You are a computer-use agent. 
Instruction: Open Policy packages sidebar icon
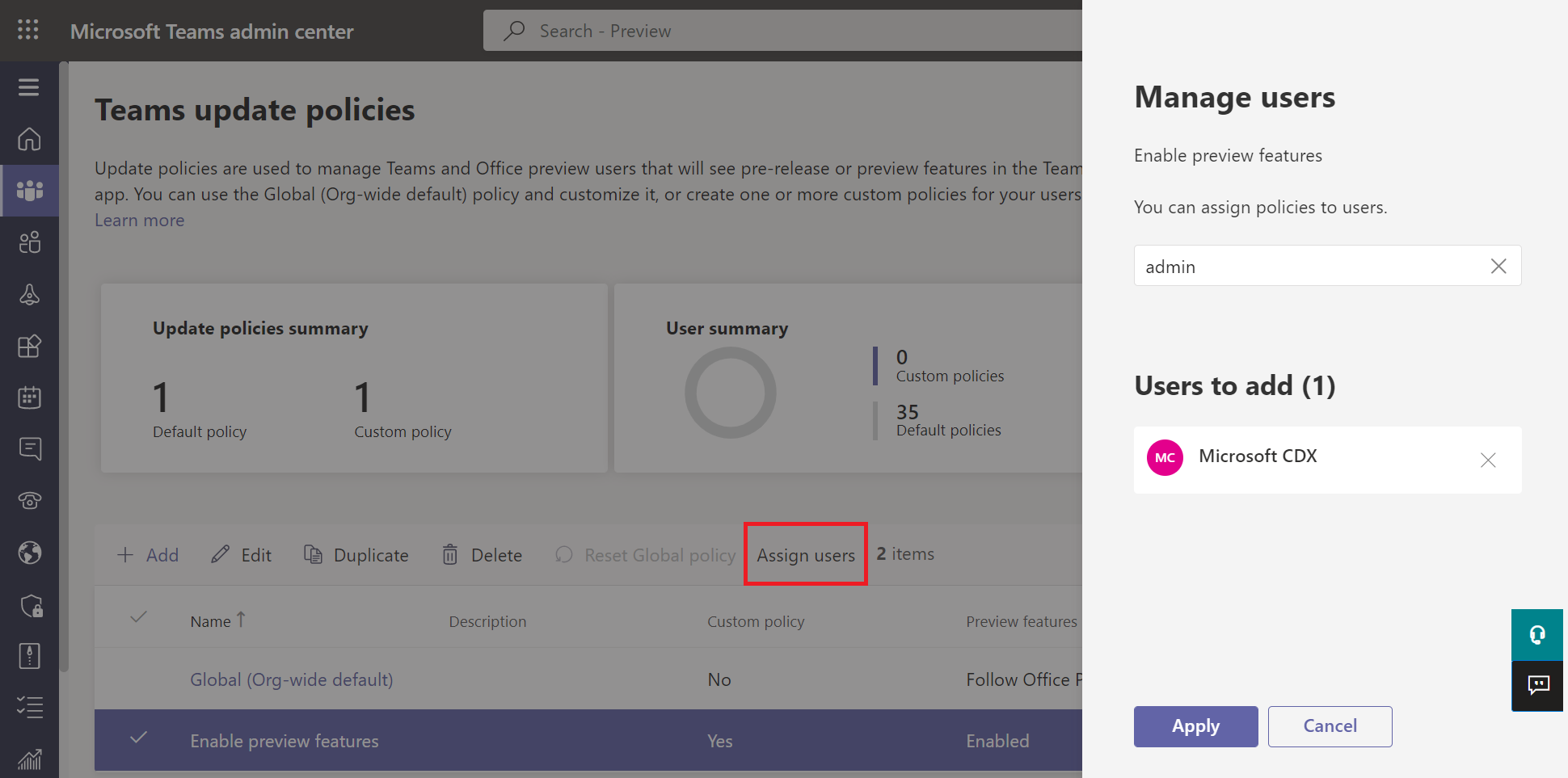coord(29,656)
